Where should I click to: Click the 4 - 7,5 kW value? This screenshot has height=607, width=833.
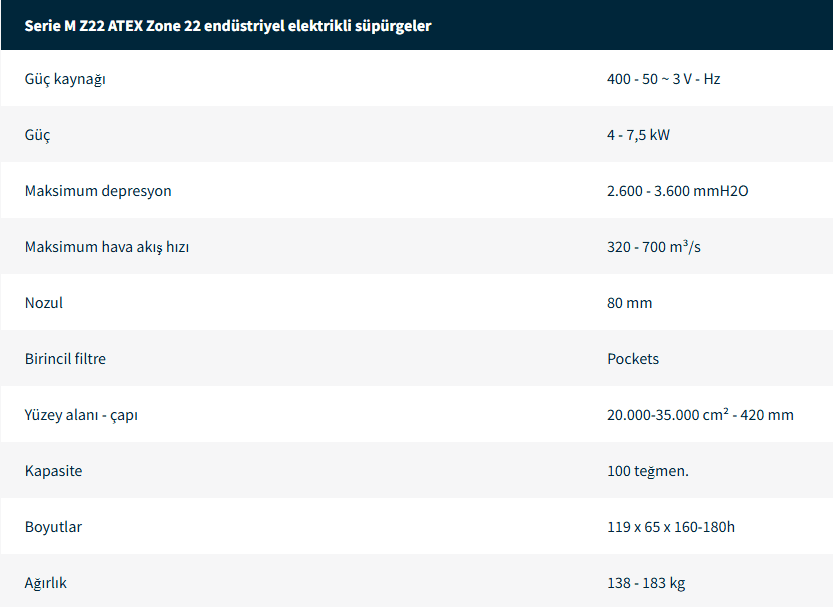638,135
